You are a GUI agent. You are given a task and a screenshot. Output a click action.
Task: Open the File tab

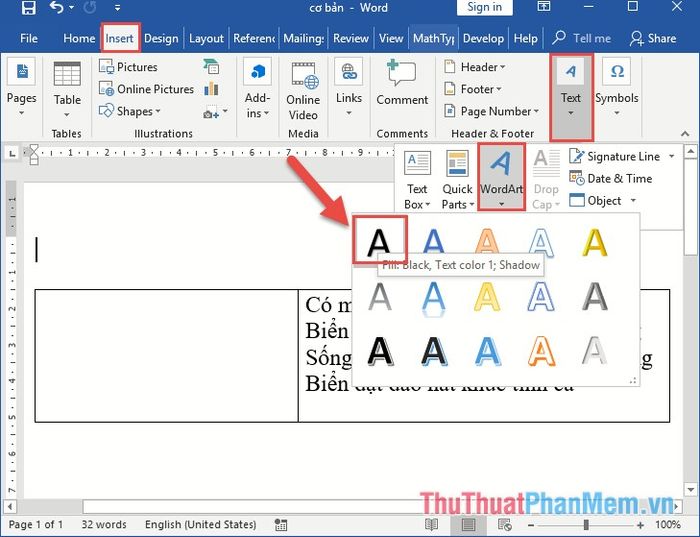tap(29, 38)
